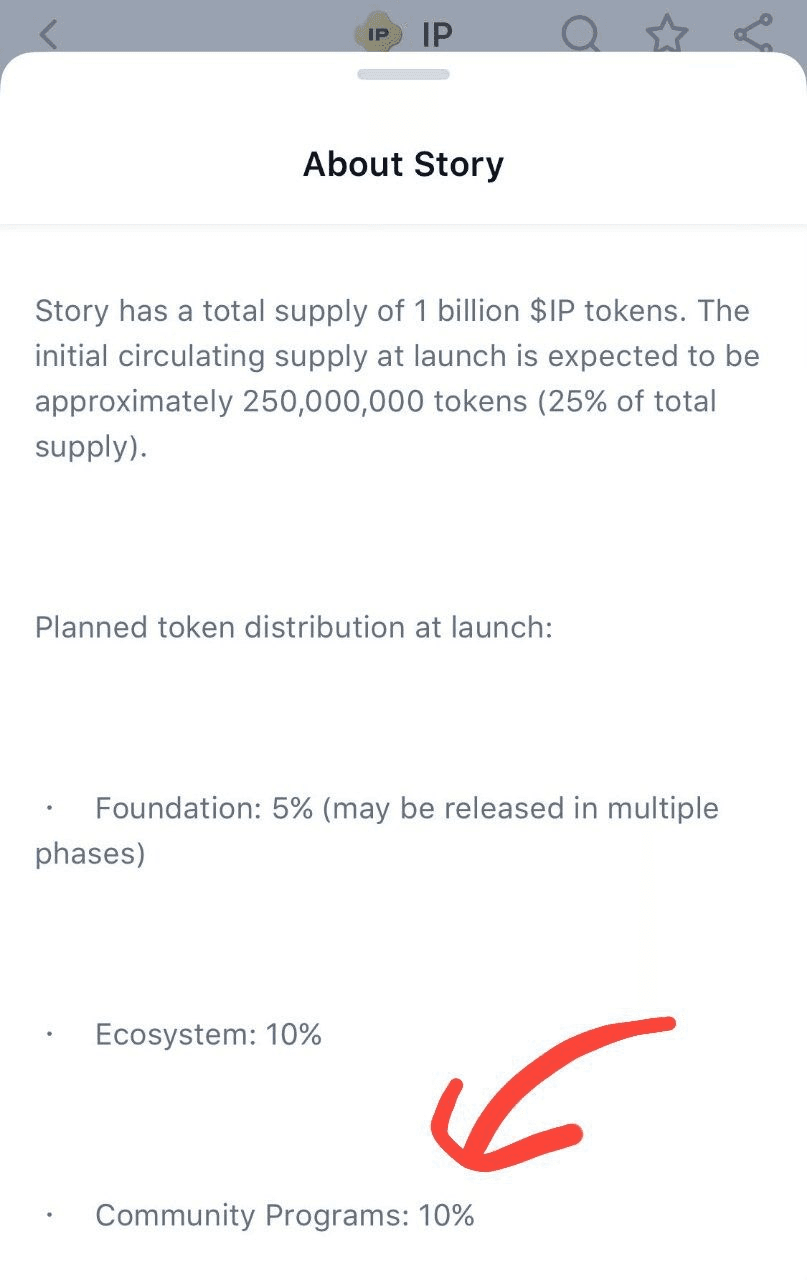
Task: Tap the Community Programs: 10% entry
Action: 284,1215
